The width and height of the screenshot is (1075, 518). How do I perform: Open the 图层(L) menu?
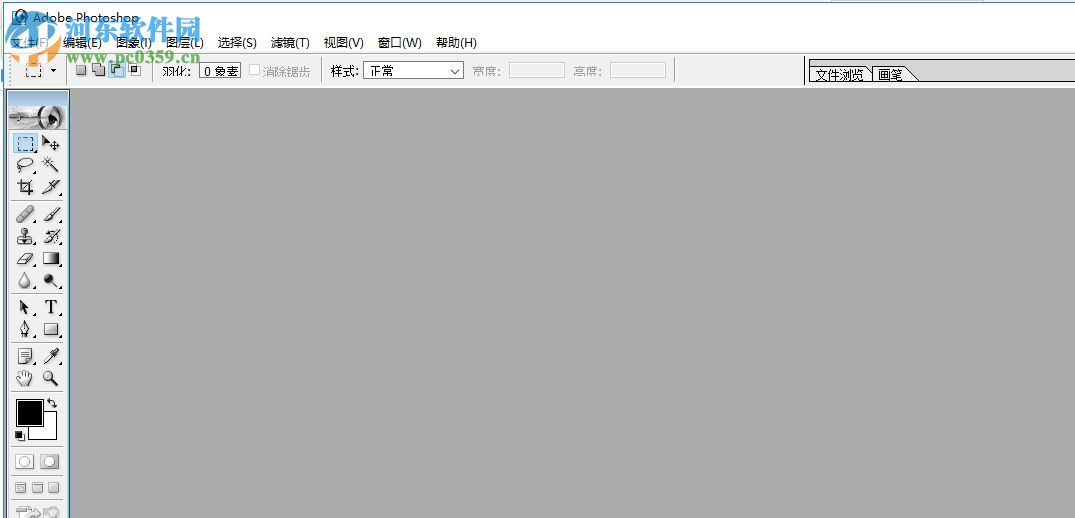185,42
